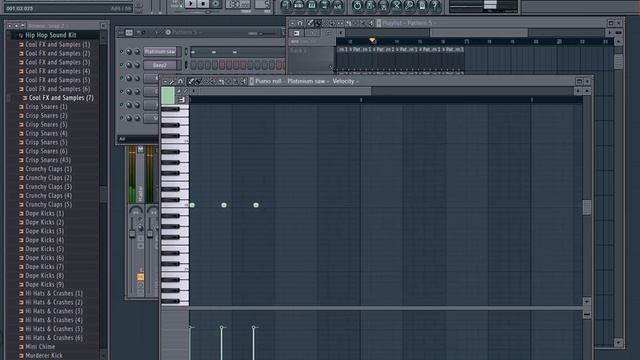
Task: Click the third note in Piano roll grid
Action: tap(256, 205)
